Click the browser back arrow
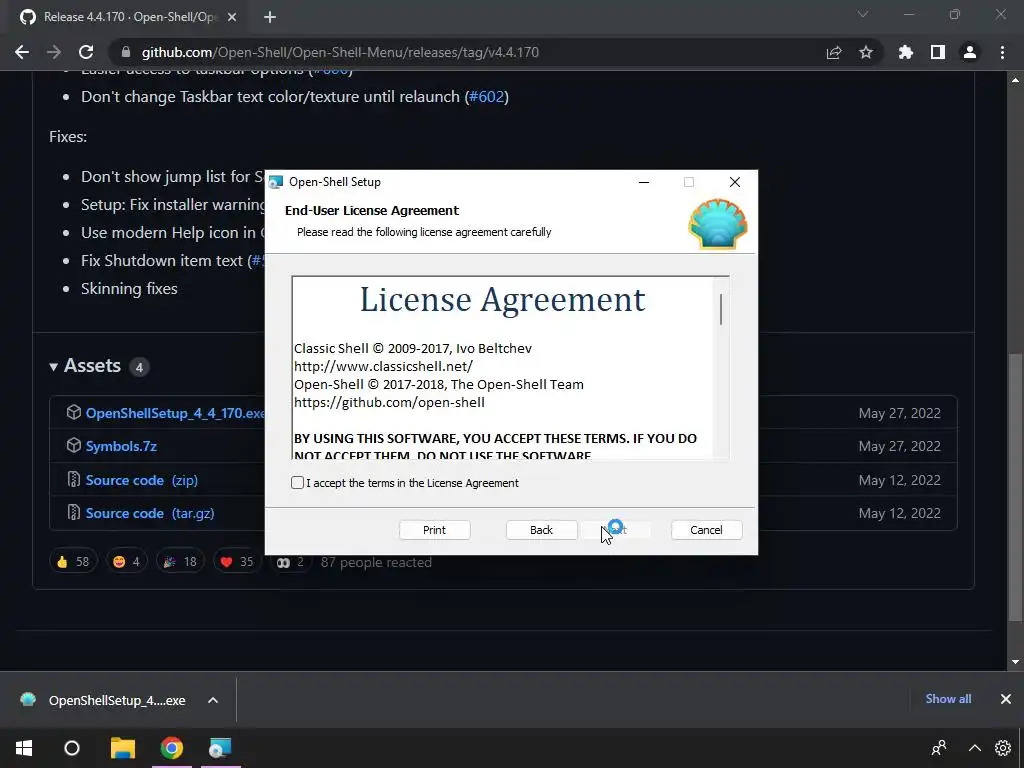Image resolution: width=1024 pixels, height=768 pixels. coord(22,52)
